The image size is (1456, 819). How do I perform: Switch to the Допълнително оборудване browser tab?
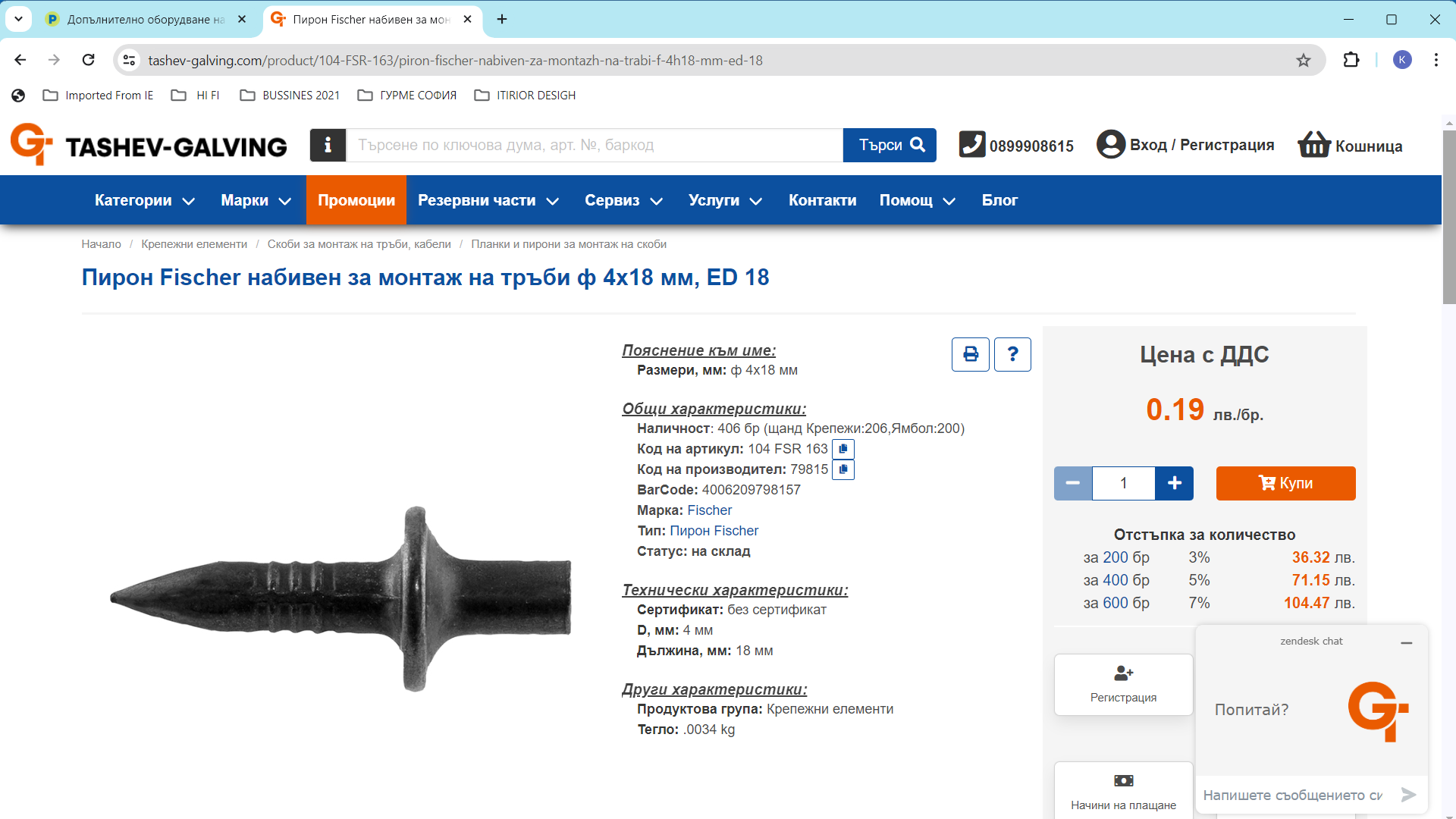(146, 20)
